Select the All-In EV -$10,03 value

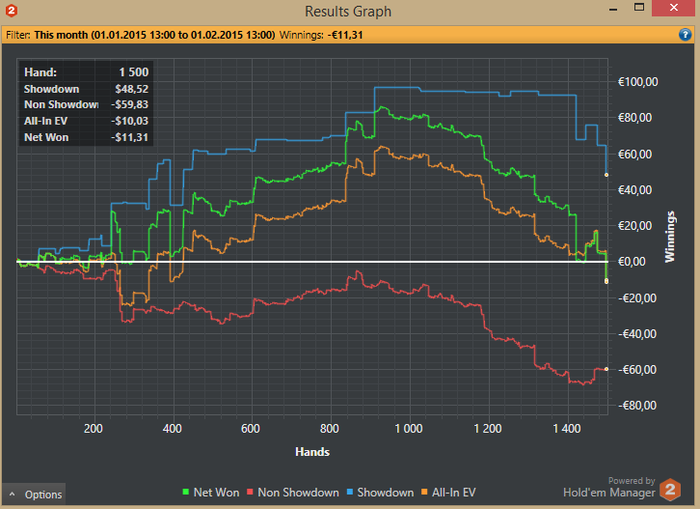tap(129, 121)
